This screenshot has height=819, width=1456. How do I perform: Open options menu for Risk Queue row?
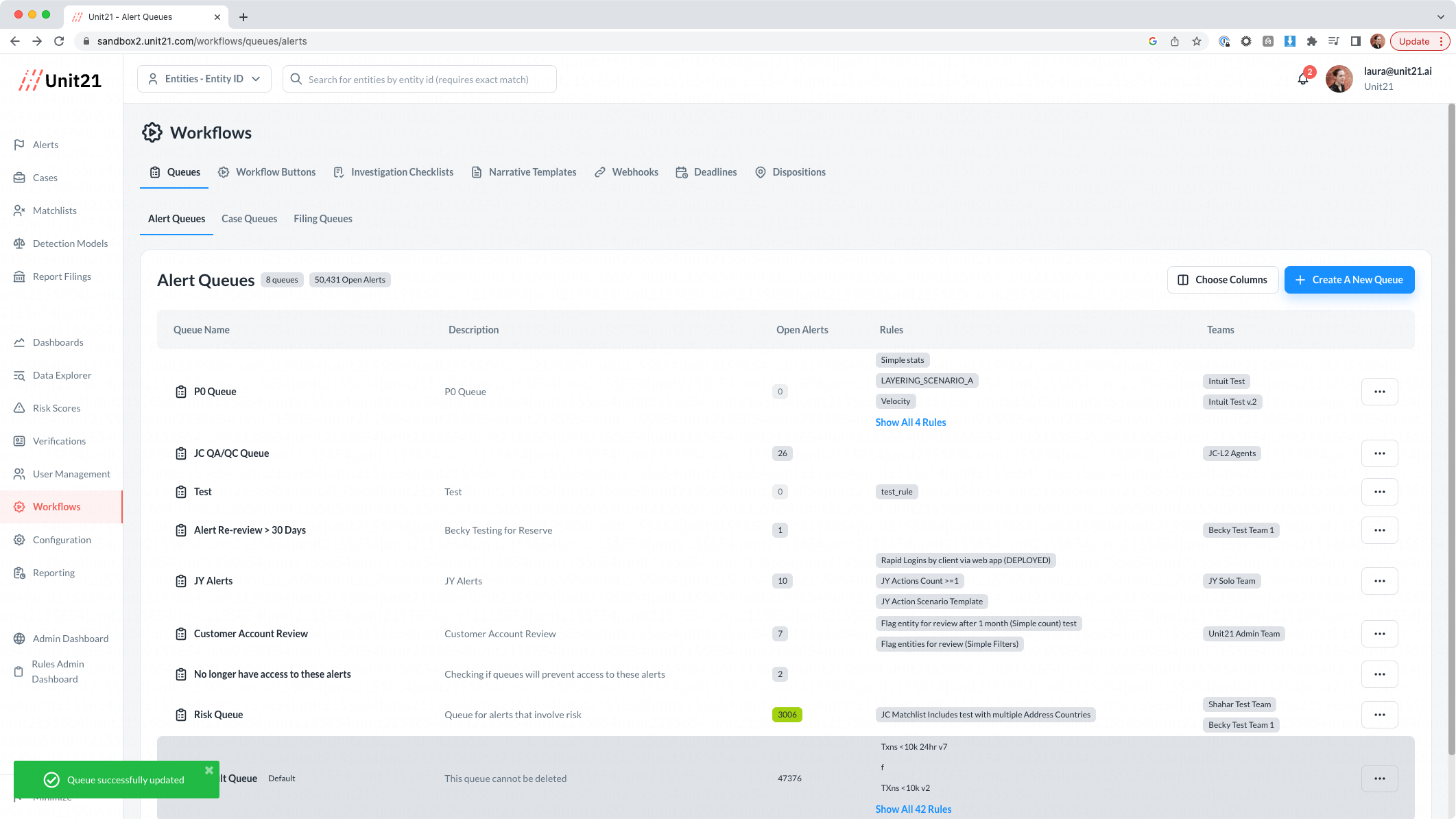1379,715
